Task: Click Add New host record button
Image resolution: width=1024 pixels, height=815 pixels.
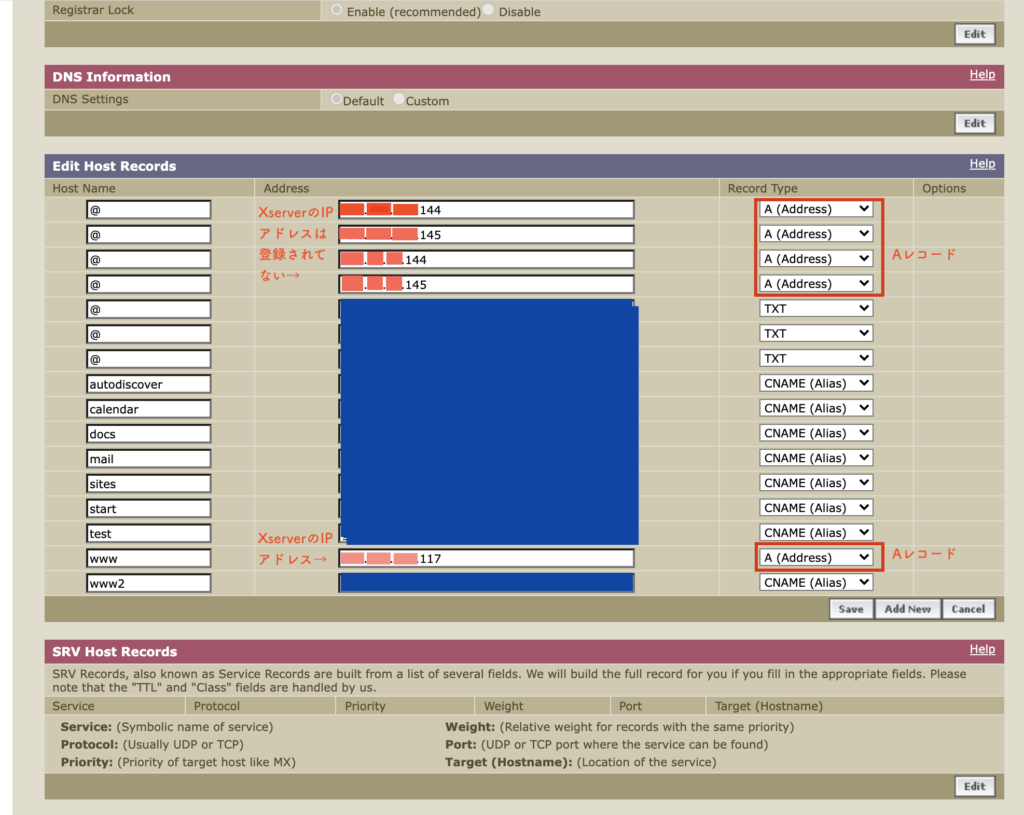Action: click(907, 609)
